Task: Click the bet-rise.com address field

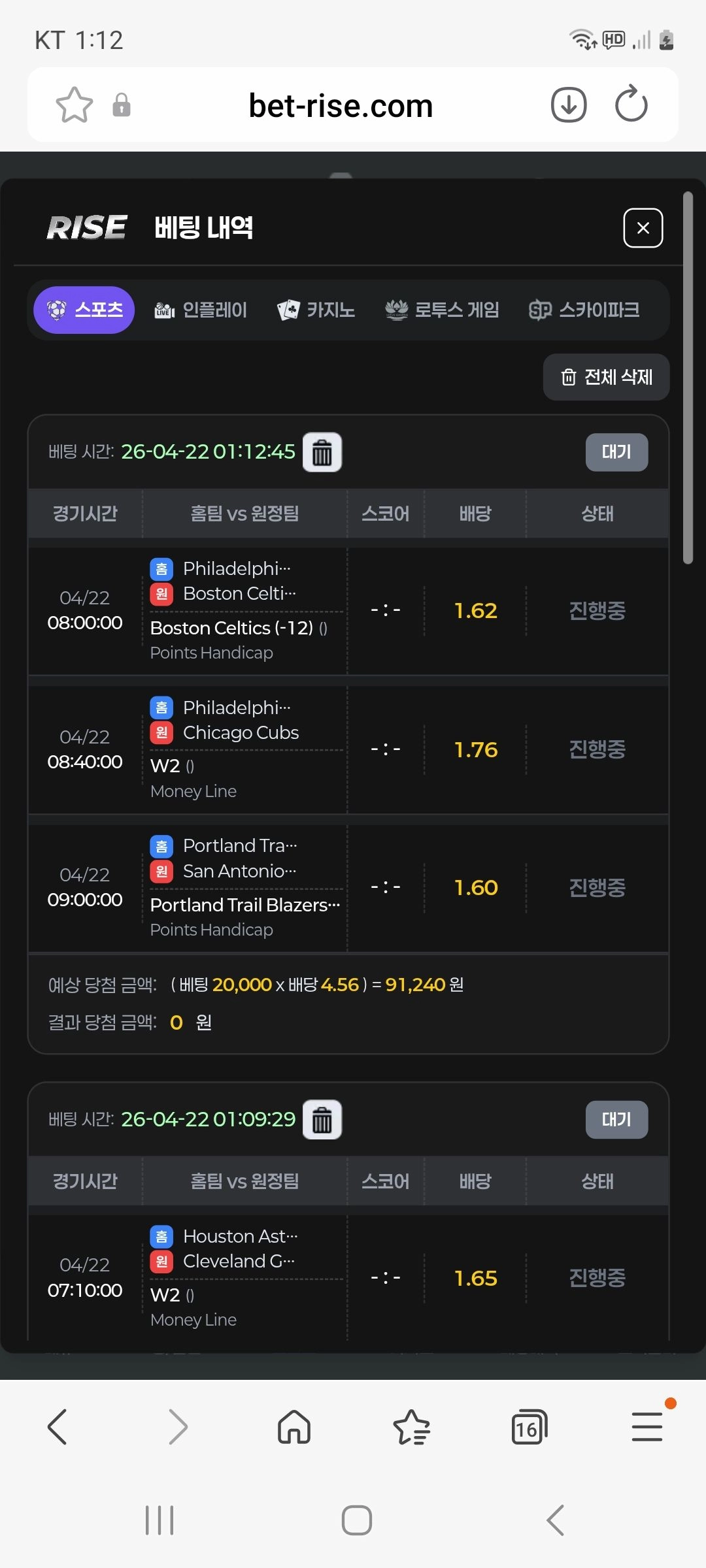Action: [x=341, y=106]
